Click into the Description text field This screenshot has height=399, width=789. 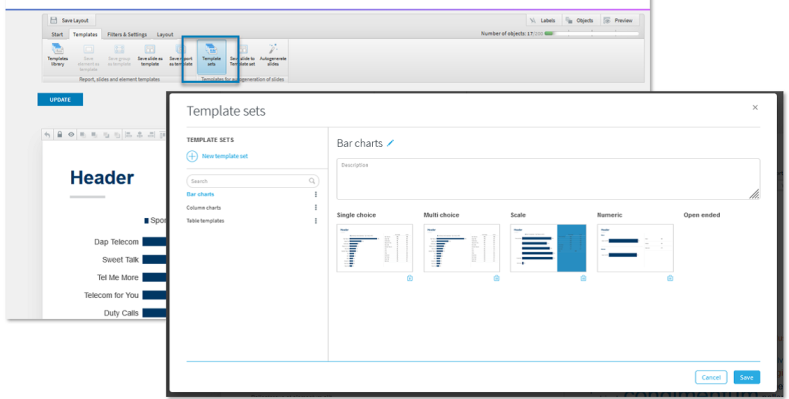[x=548, y=179]
